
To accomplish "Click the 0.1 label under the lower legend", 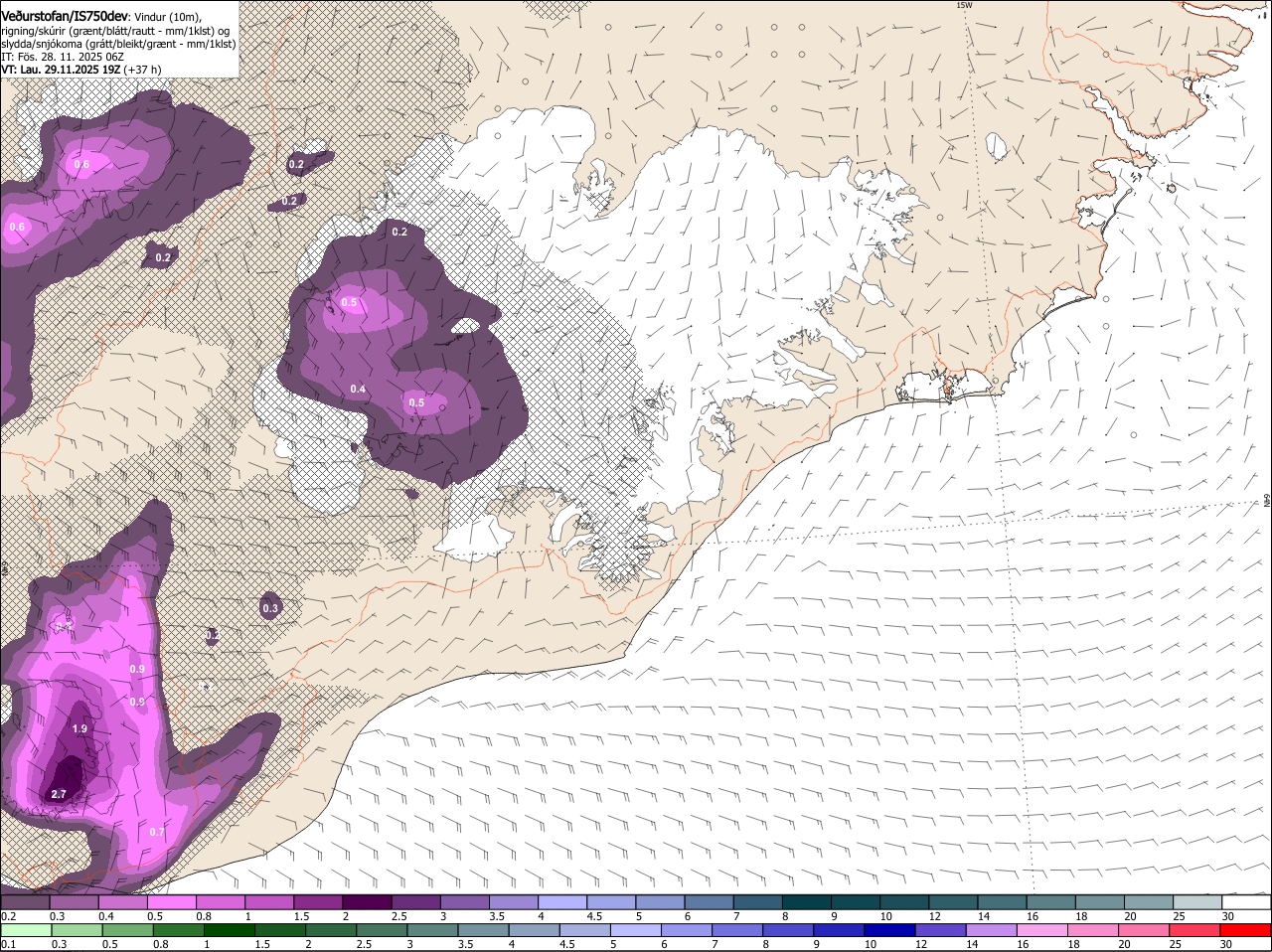I will point(8,945).
